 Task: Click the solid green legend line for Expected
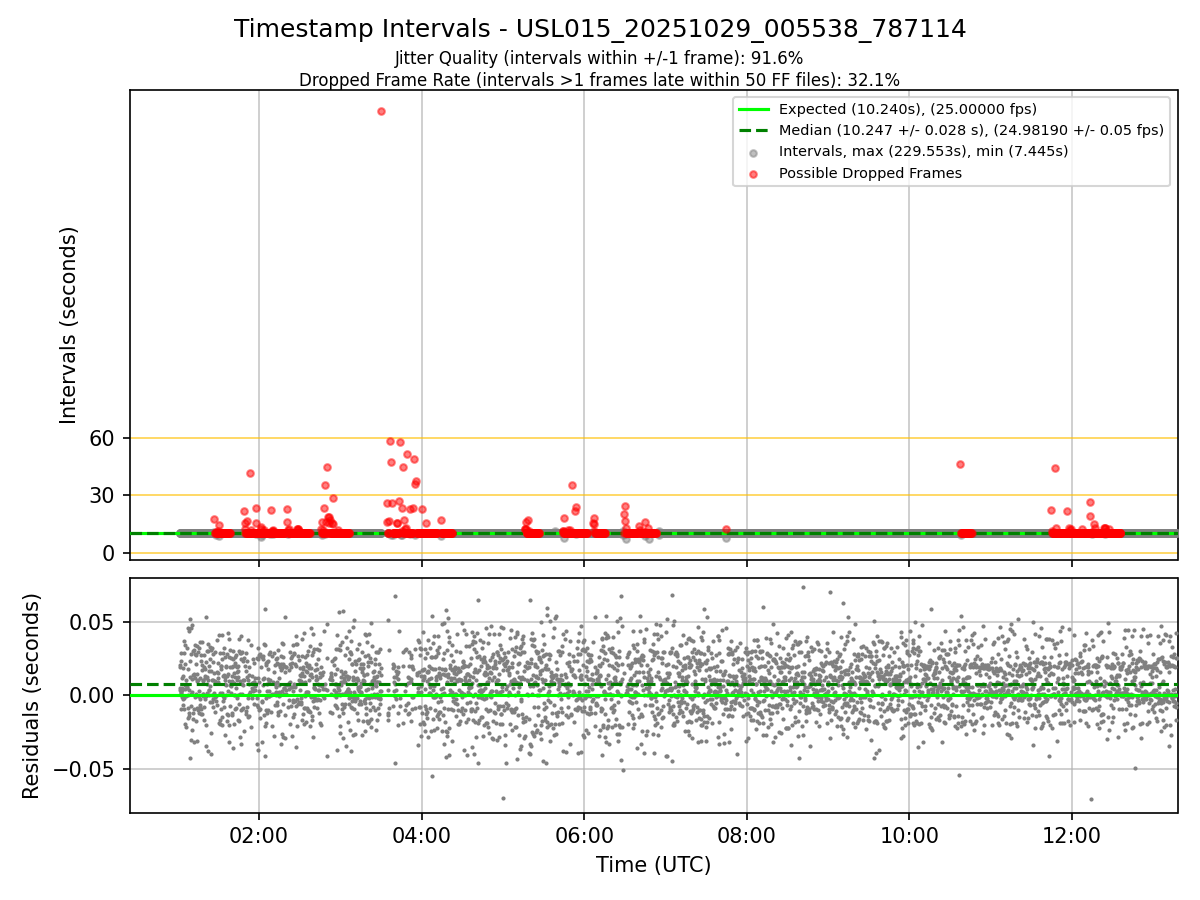pos(754,109)
